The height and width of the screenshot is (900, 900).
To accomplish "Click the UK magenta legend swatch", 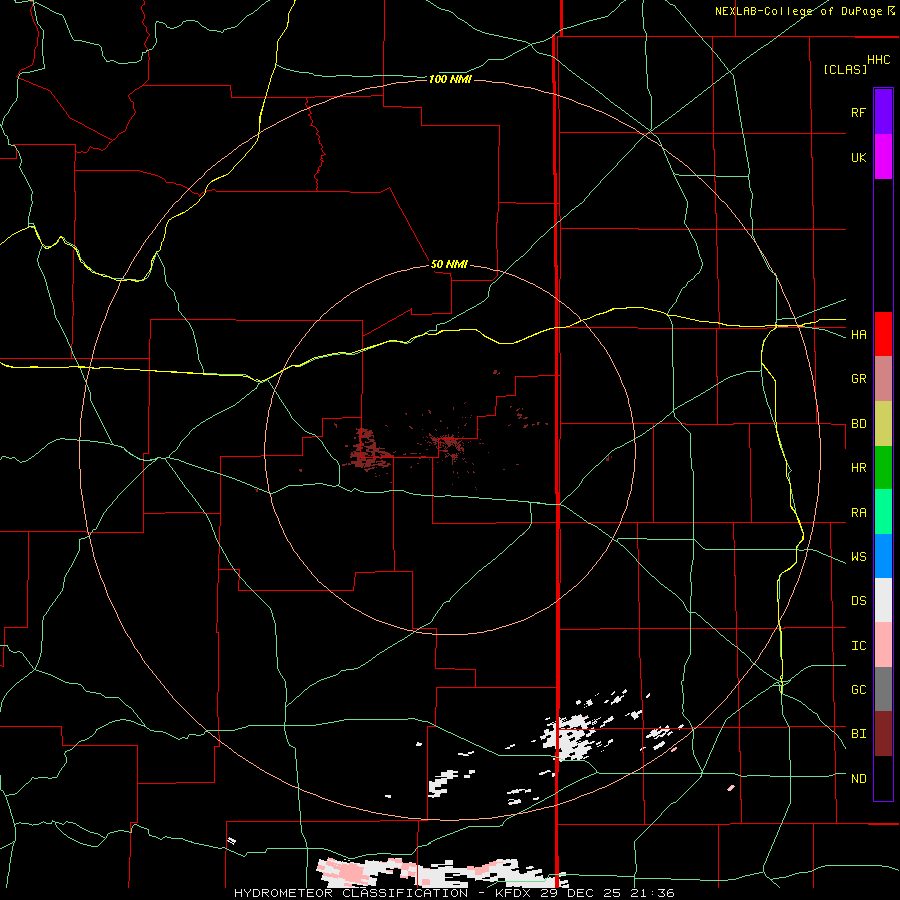I will coord(883,157).
